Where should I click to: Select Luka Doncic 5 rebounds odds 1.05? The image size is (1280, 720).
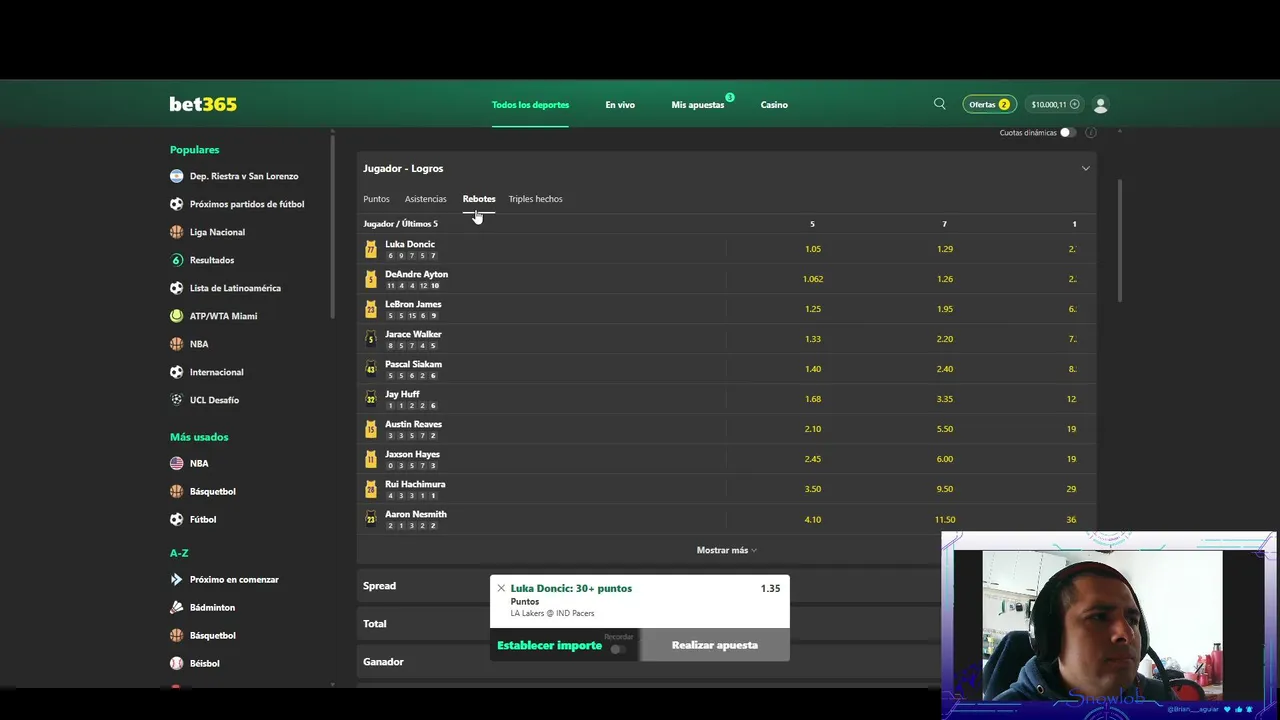coord(812,249)
